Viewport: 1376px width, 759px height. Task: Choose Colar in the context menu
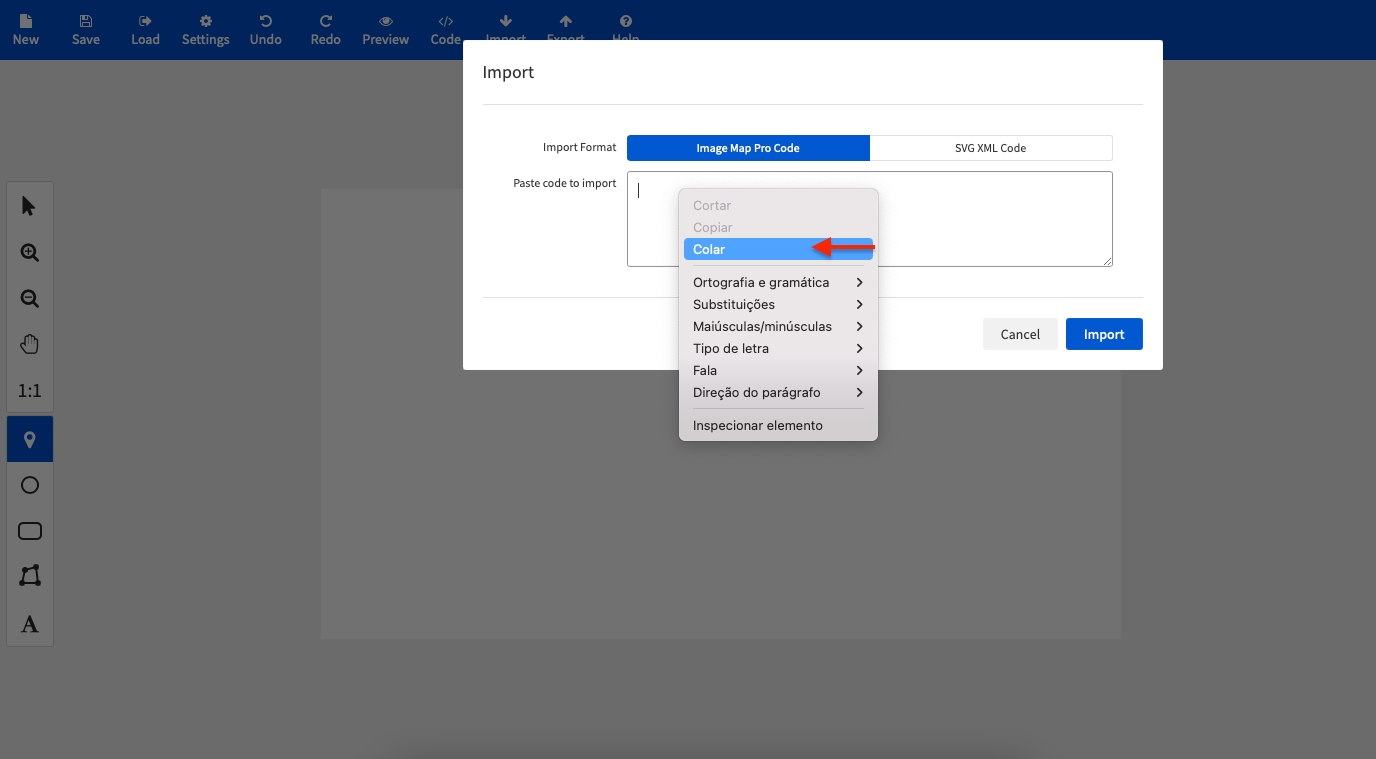coord(778,249)
